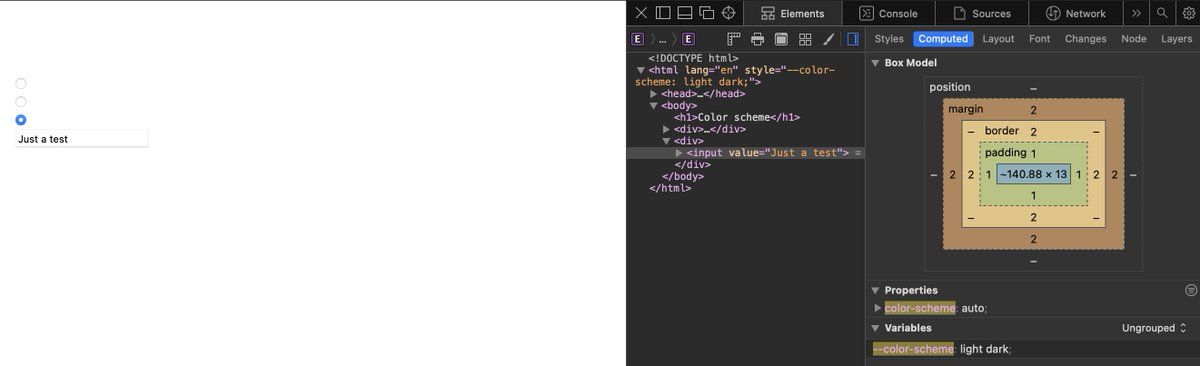Switch to the Elements tab
The height and width of the screenshot is (366, 1200).
click(x=792, y=13)
